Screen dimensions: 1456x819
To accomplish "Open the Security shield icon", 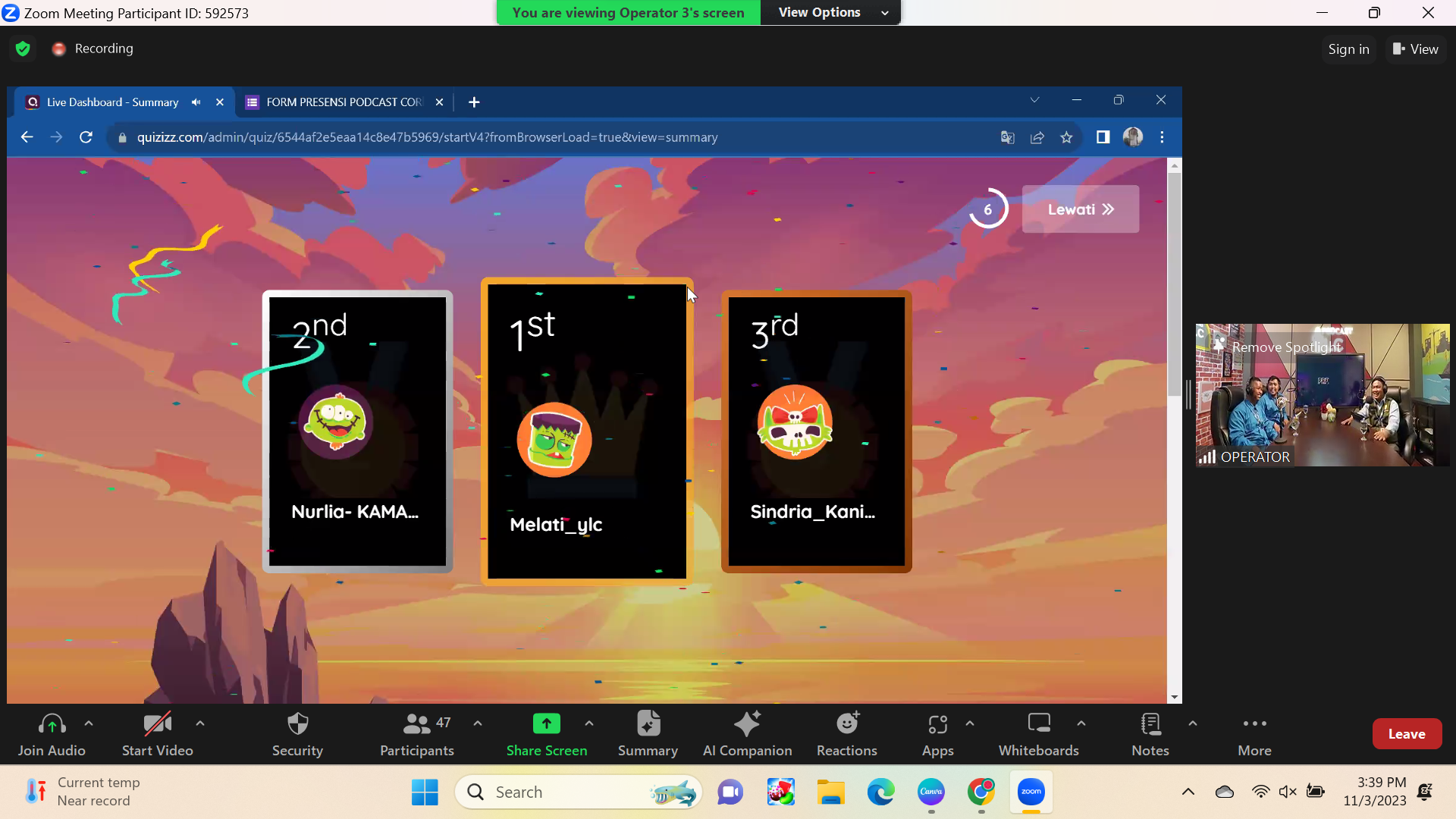I will (x=297, y=724).
